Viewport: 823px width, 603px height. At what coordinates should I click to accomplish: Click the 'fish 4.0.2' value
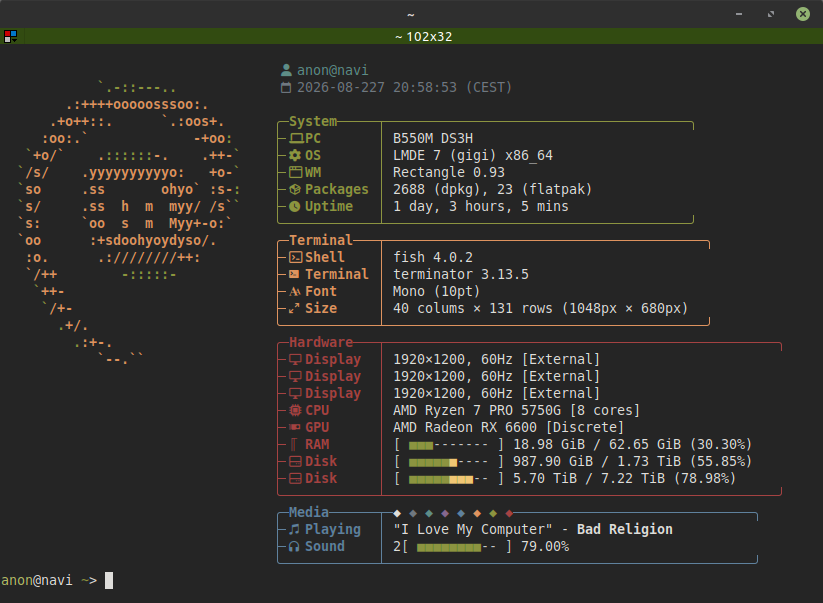tap(433, 257)
